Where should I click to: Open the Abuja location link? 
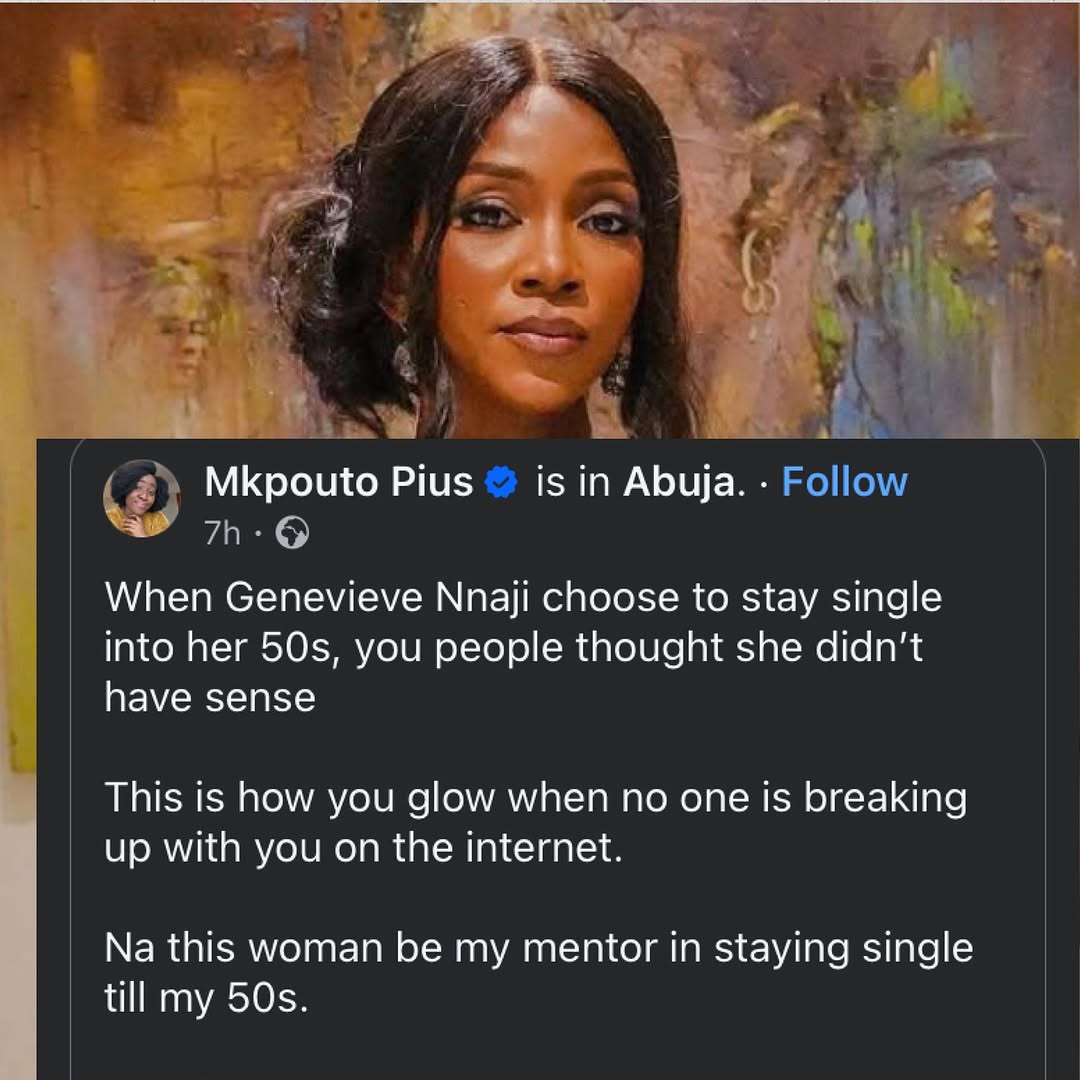click(x=683, y=483)
